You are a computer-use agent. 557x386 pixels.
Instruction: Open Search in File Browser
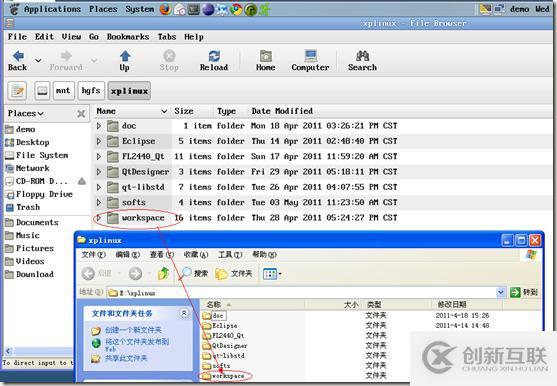[362, 61]
